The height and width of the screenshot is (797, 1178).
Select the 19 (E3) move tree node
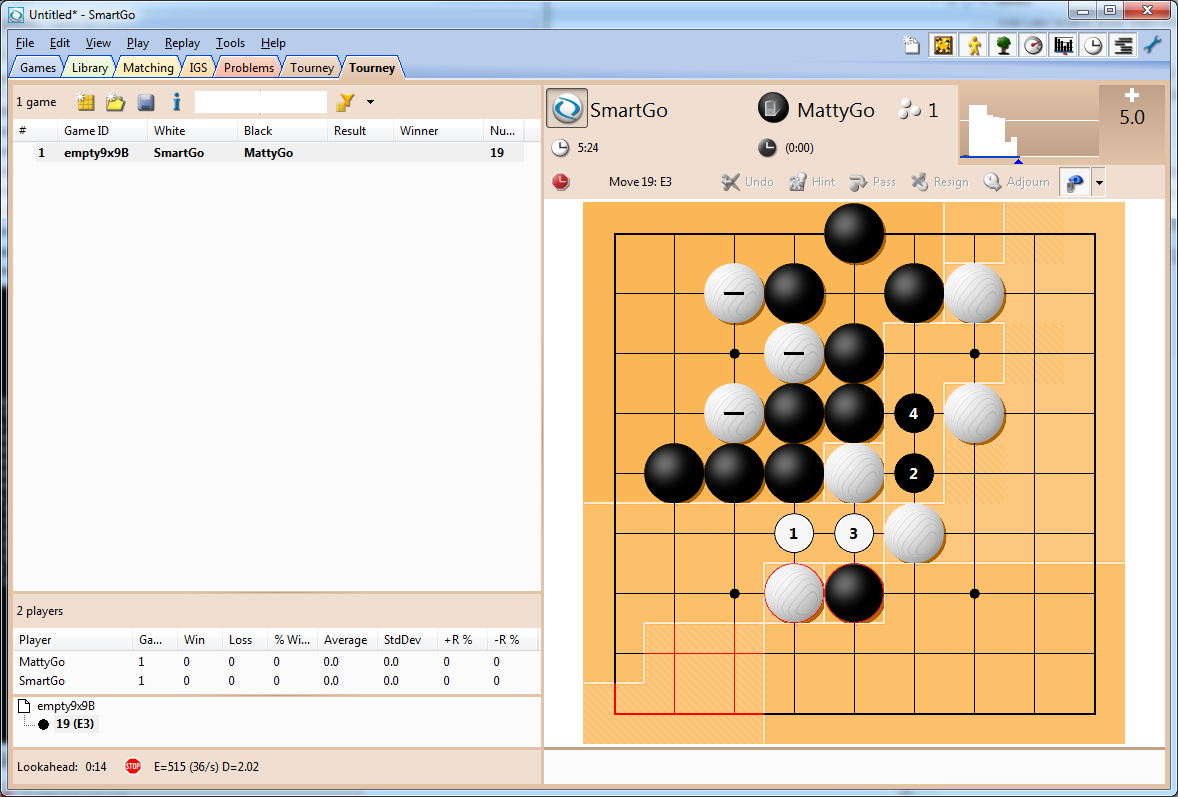[x=74, y=724]
